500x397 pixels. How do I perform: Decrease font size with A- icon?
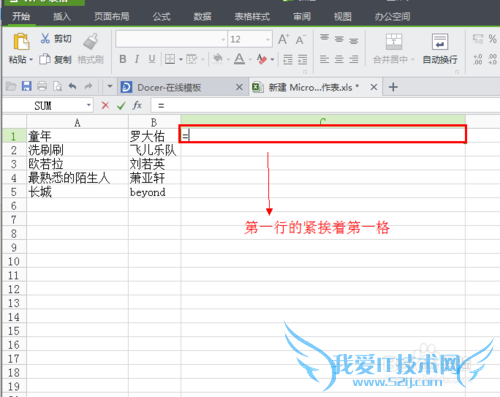[301, 40]
